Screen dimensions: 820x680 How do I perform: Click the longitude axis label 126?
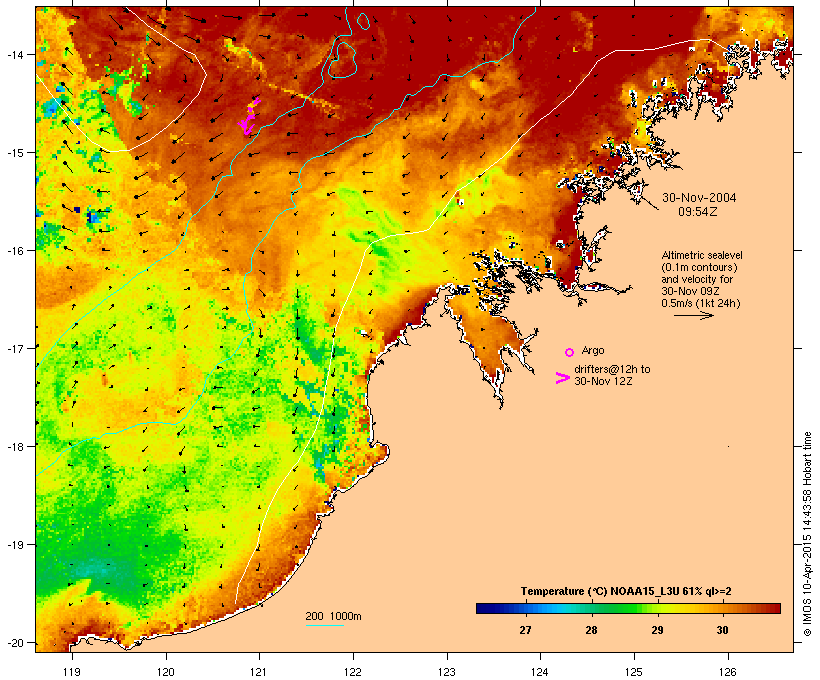[728, 672]
